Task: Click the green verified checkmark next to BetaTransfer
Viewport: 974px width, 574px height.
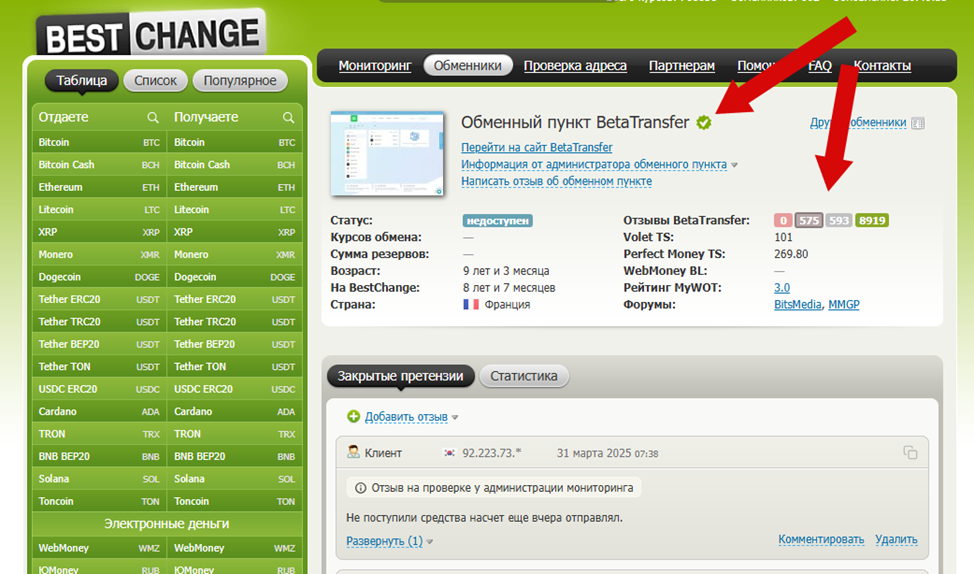Action: tap(704, 123)
